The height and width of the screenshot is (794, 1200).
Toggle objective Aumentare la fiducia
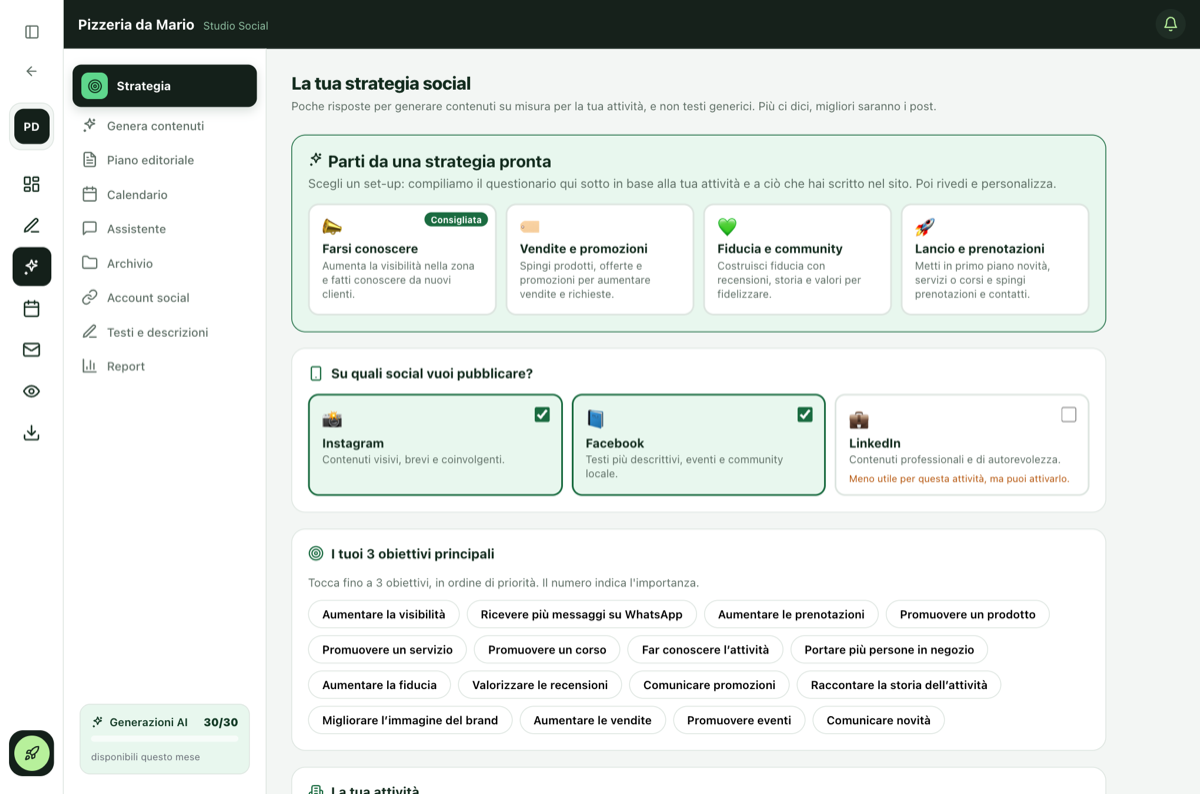point(380,685)
